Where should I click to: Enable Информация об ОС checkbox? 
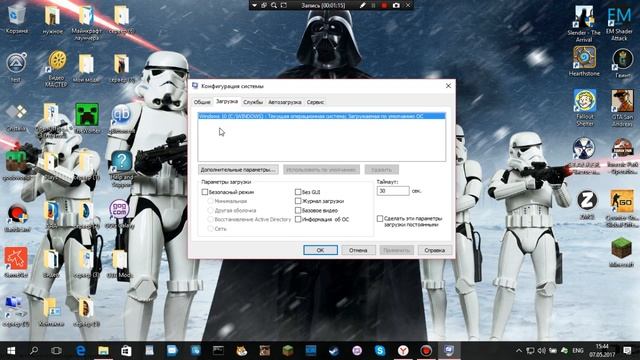[x=298, y=219]
